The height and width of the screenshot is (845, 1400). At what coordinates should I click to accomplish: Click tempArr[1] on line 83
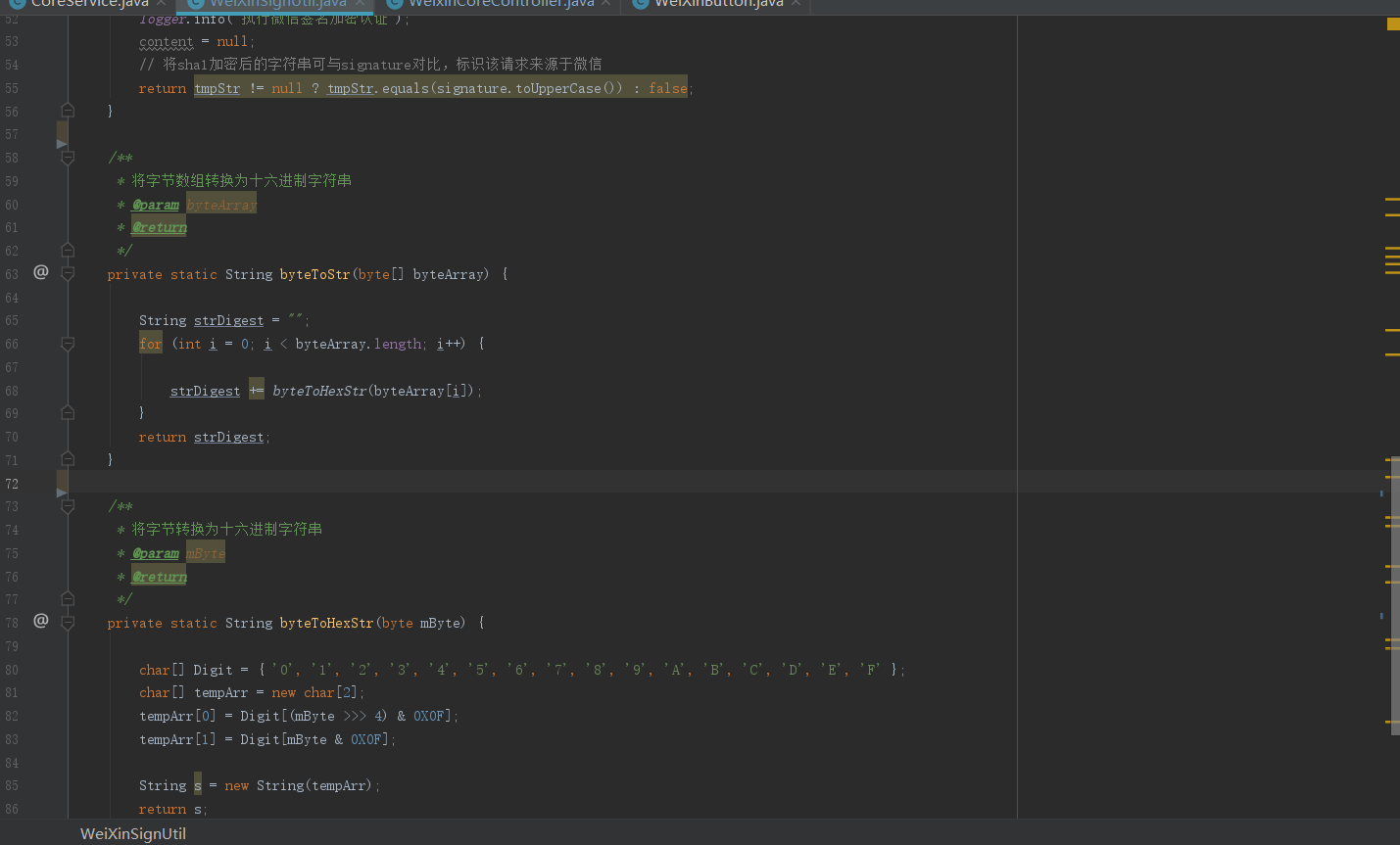(x=177, y=739)
